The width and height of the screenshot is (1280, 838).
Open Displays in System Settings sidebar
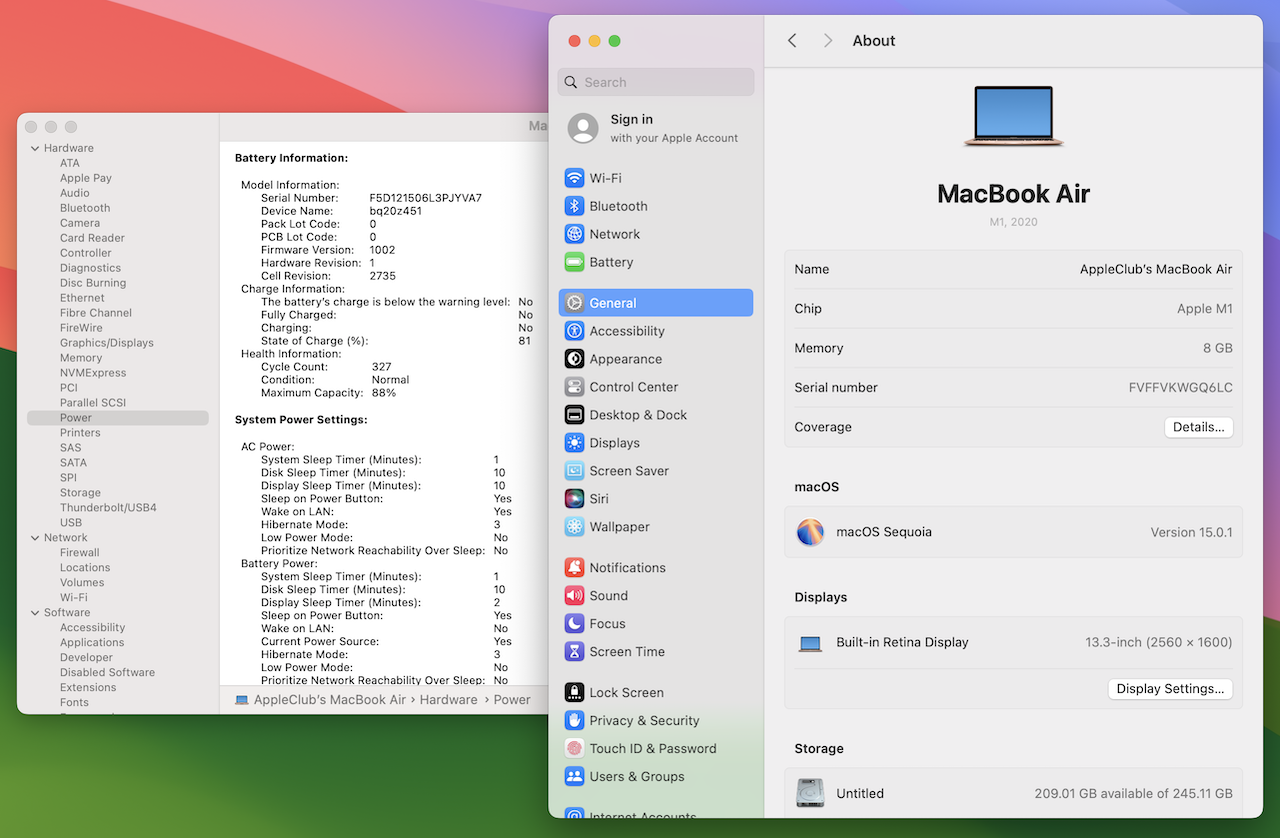point(655,443)
